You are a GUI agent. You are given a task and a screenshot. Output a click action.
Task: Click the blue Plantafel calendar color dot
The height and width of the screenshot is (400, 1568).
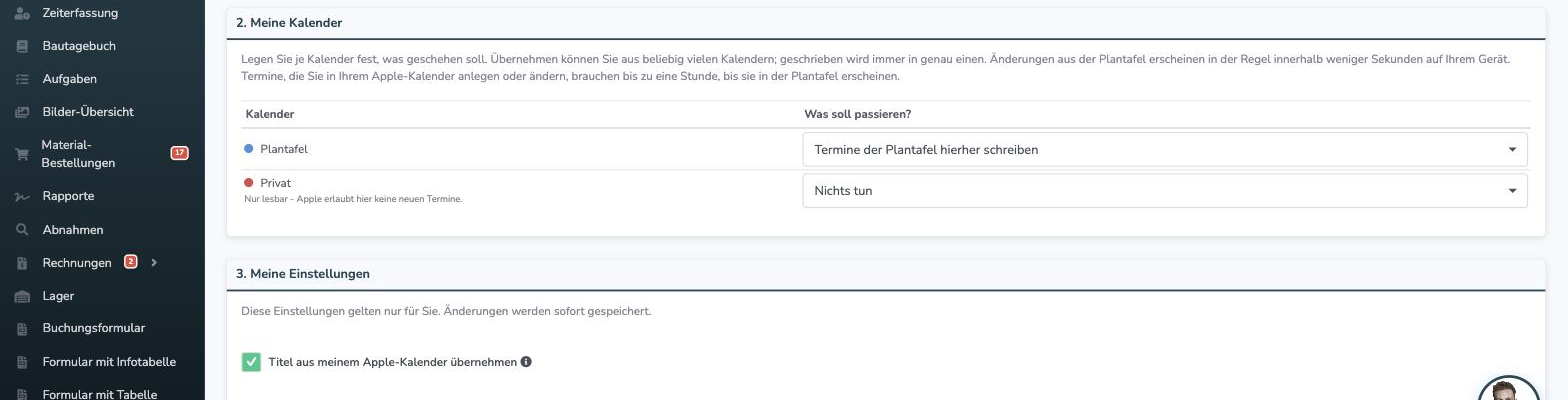coord(249,149)
